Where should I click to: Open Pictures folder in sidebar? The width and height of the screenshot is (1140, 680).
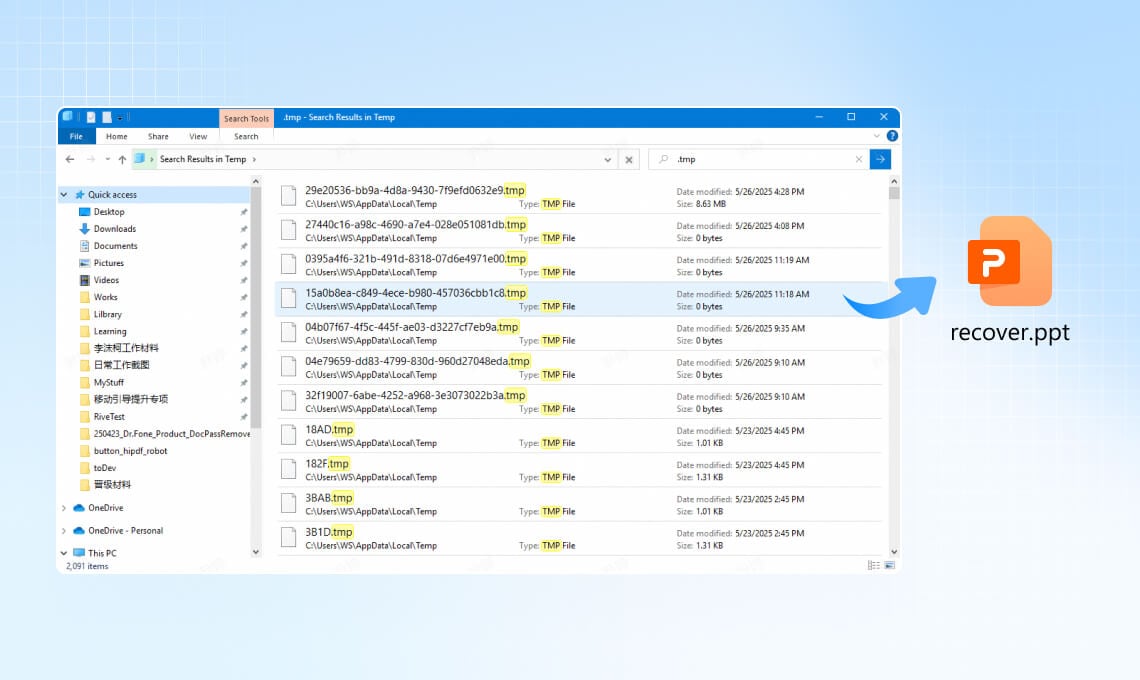tap(108, 263)
